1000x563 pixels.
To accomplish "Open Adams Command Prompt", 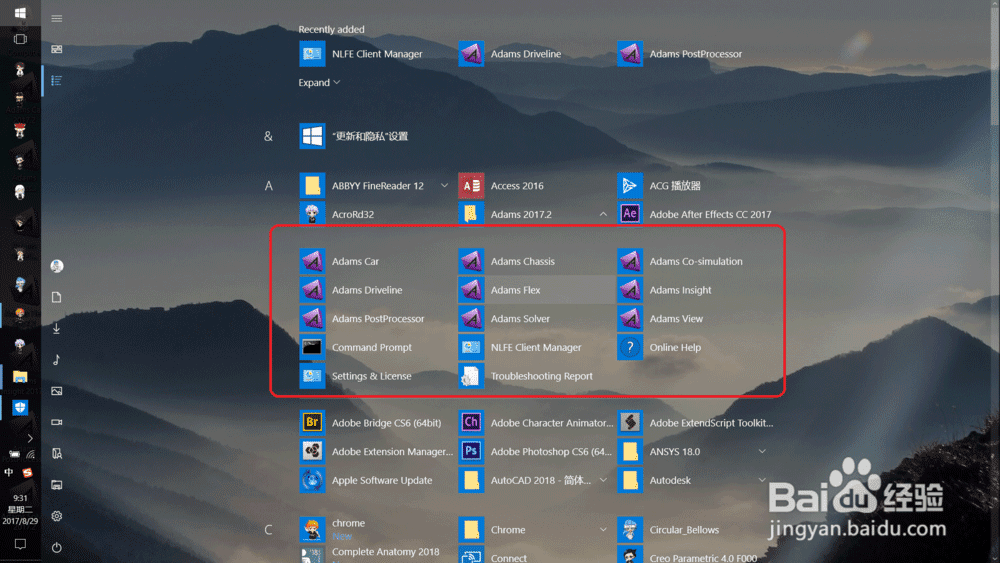I will [376, 347].
